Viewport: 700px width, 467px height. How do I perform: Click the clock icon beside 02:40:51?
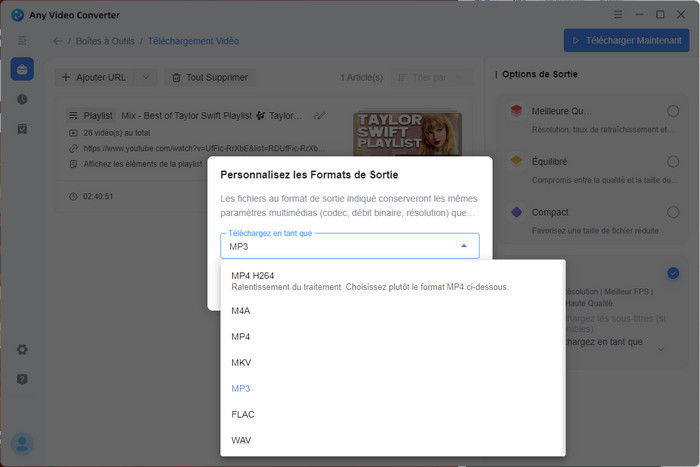click(73, 196)
